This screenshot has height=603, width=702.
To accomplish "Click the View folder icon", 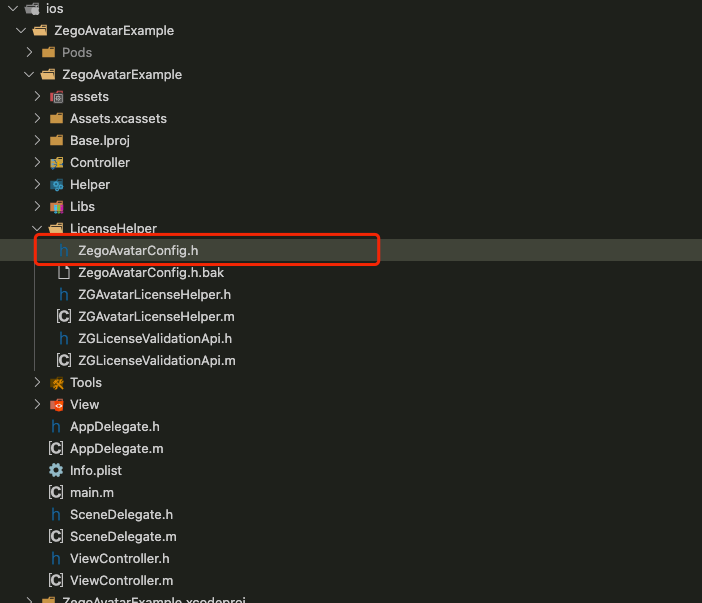I will (x=56, y=405).
